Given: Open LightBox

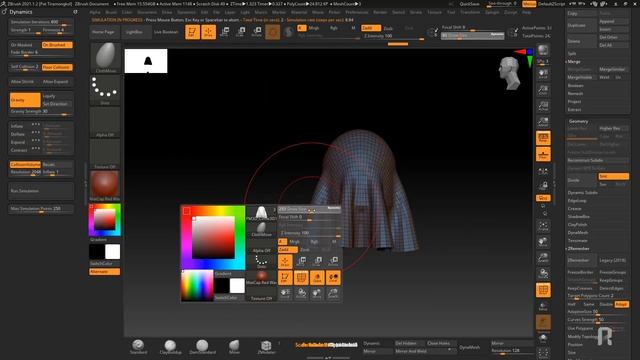Looking at the screenshot, I should click(x=136, y=32).
